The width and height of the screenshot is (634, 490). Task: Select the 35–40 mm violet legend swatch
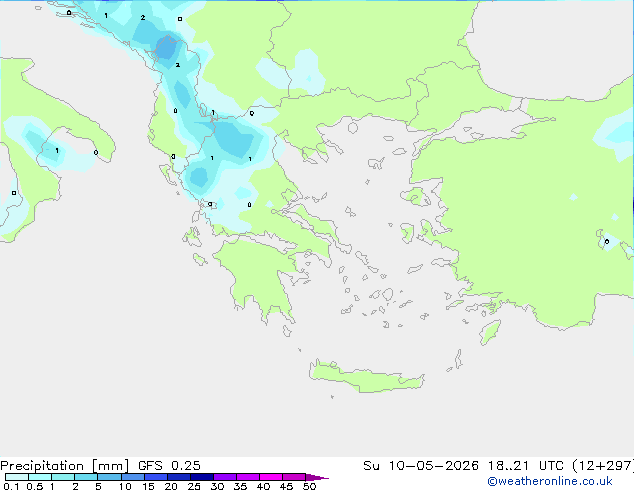[248, 477]
